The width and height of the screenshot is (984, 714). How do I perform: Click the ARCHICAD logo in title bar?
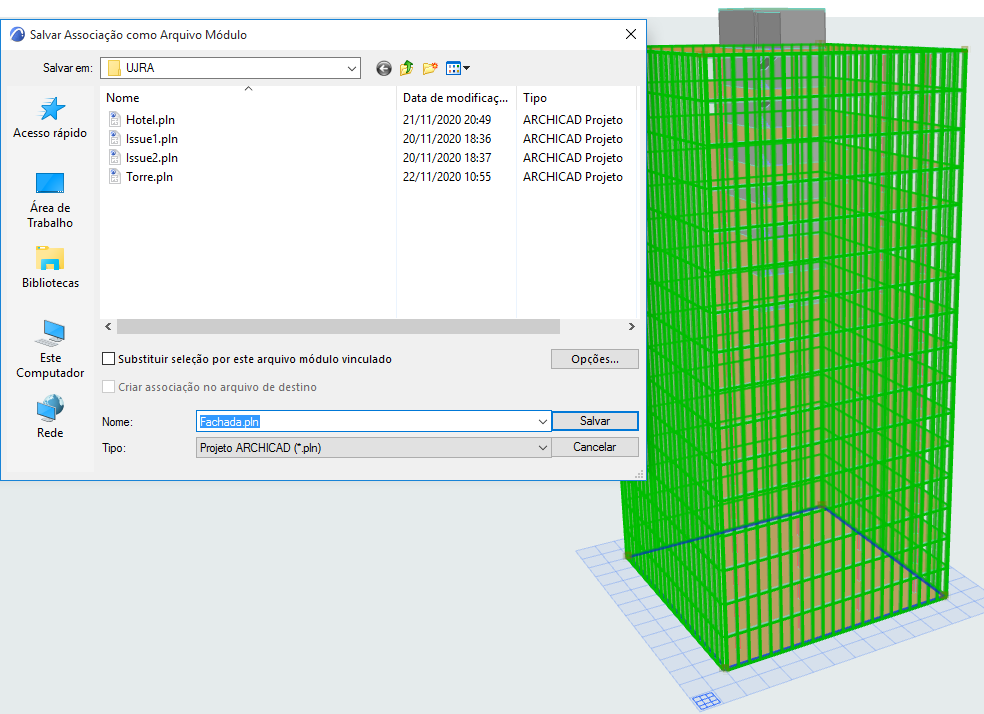pos(17,35)
